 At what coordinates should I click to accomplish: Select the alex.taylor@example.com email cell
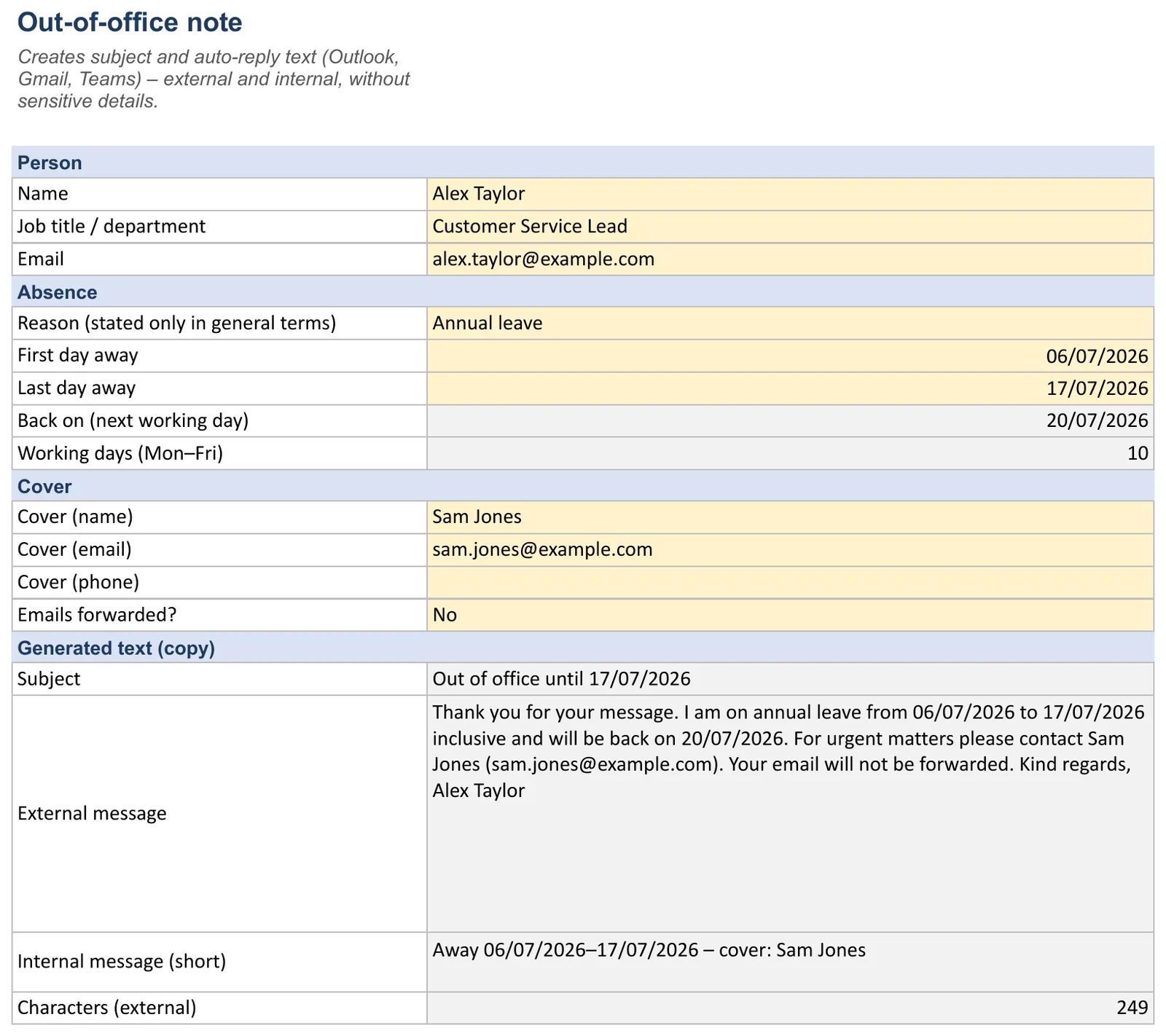pyautogui.click(x=790, y=259)
